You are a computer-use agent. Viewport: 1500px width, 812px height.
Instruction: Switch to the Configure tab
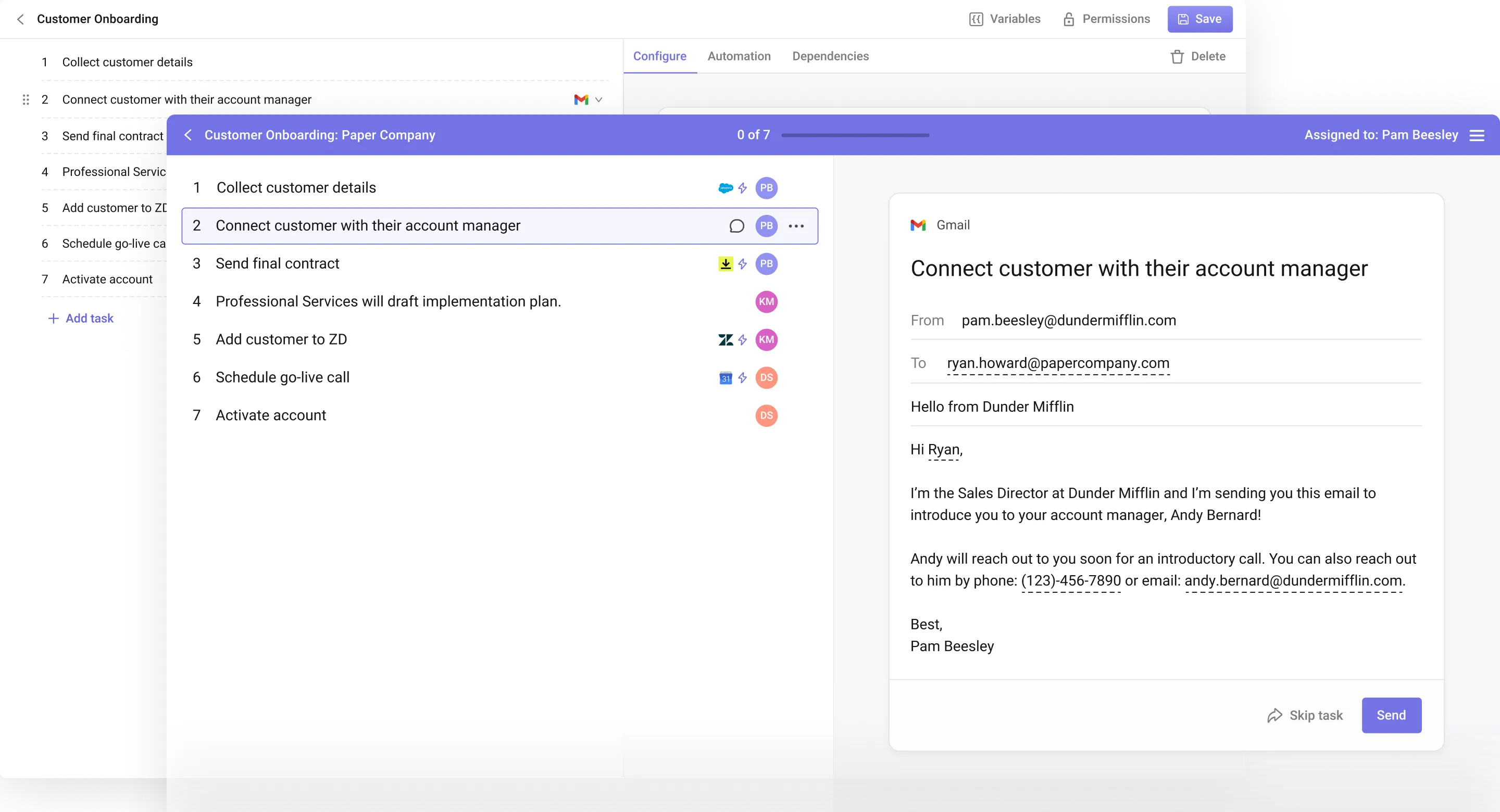[x=660, y=56]
